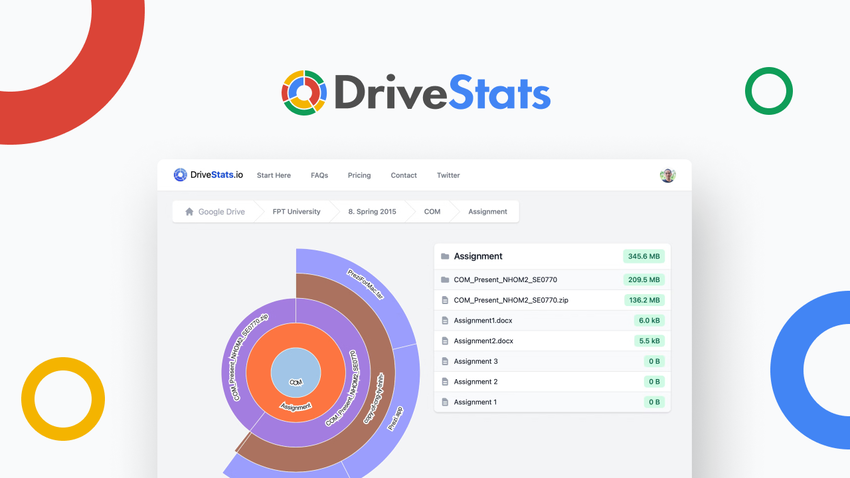This screenshot has height=478, width=850.
Task: Click the PreziForMac.tar segment in chart
Action: click(366, 284)
